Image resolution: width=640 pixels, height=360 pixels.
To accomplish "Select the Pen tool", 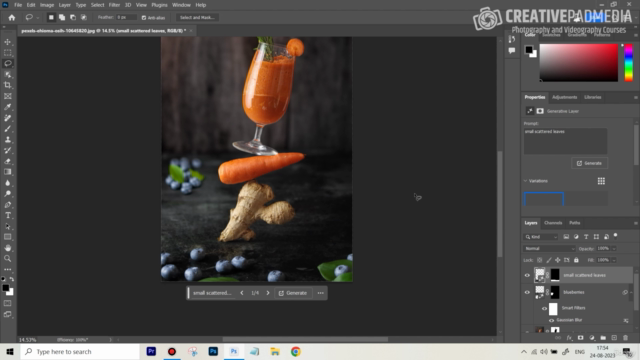I will (x=7, y=204).
